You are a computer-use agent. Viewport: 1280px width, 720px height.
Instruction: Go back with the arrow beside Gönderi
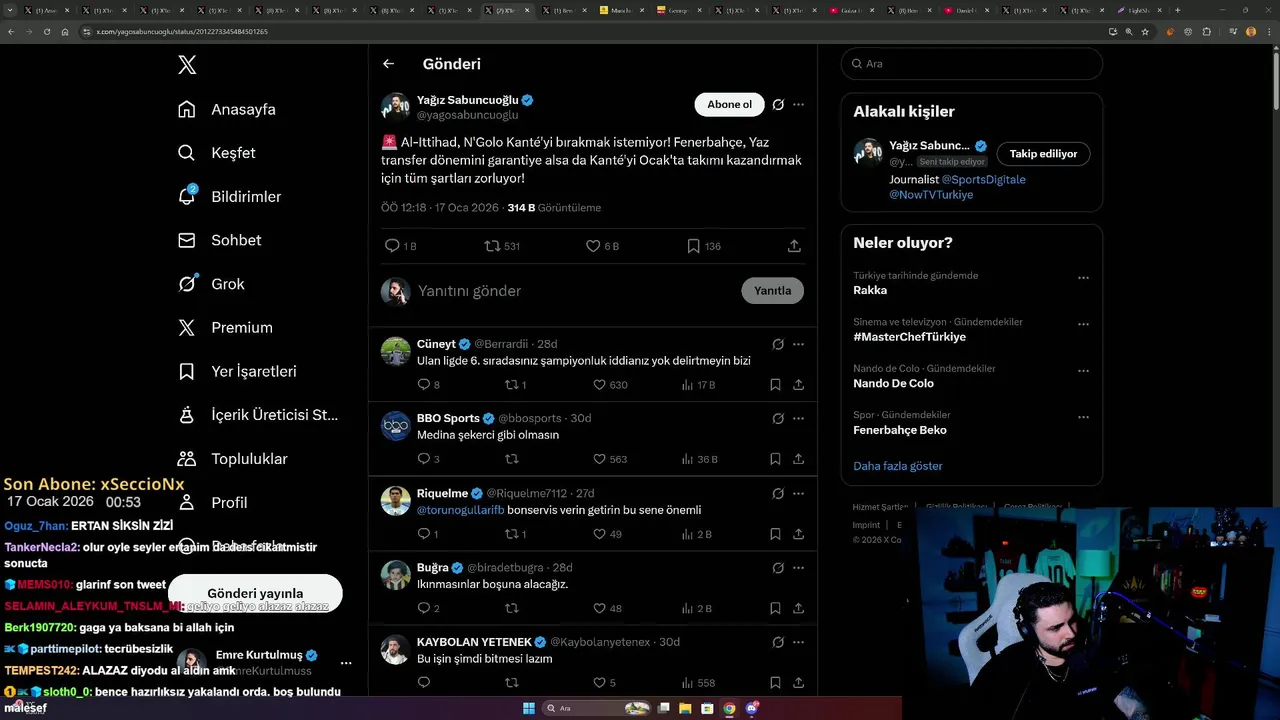tap(388, 64)
